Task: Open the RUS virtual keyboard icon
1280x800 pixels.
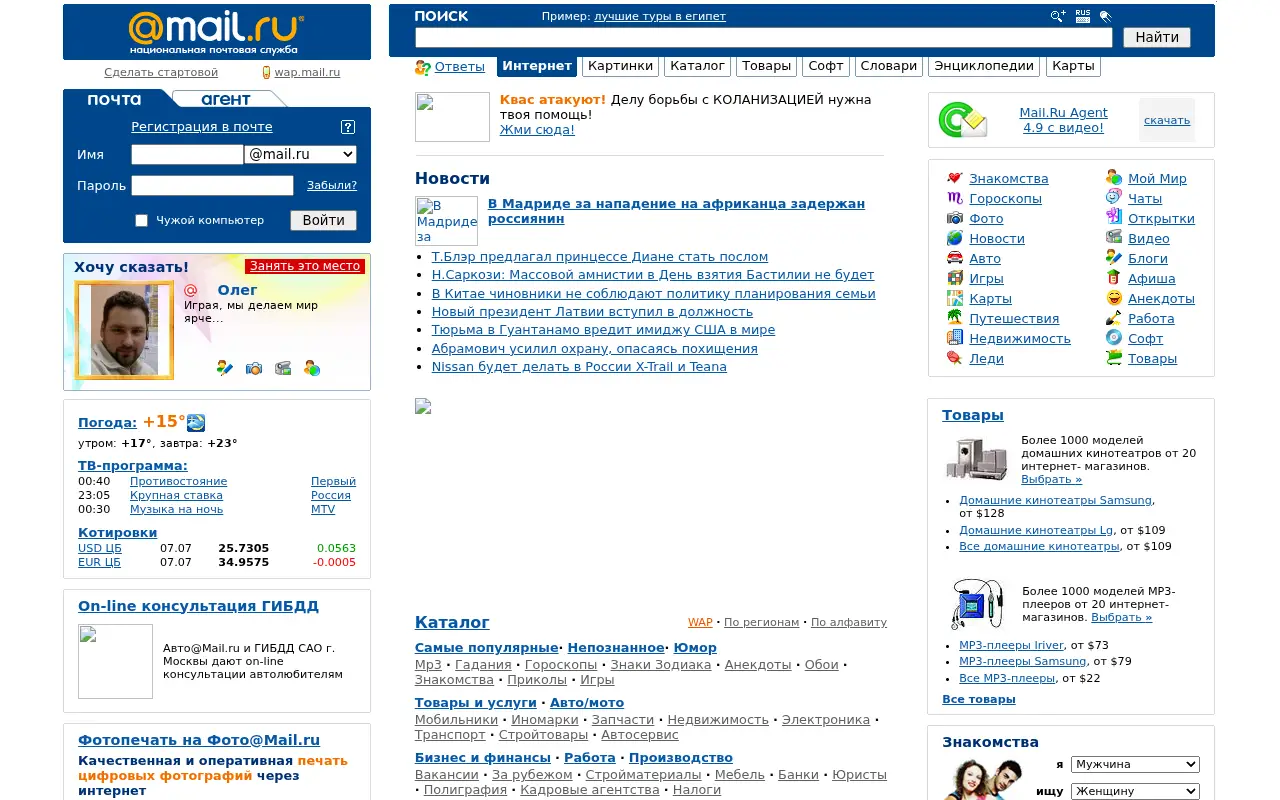Action: 1083,16
